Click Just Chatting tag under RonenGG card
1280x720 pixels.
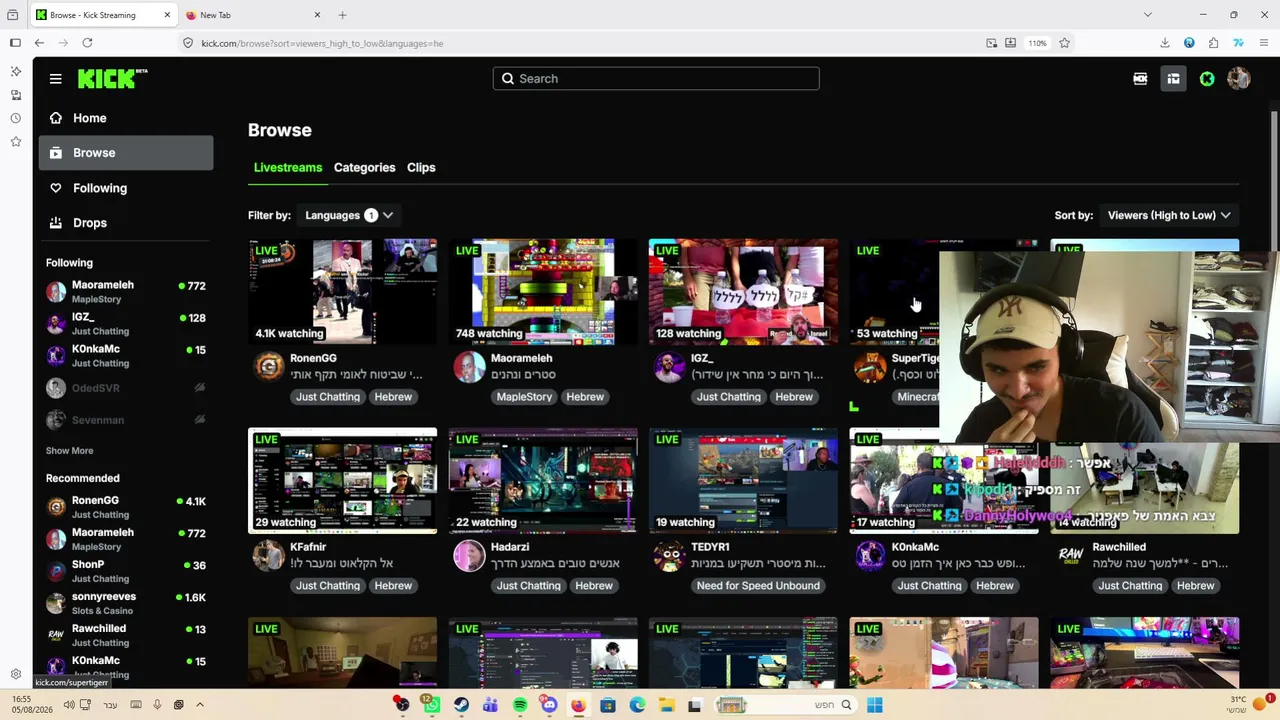point(327,397)
